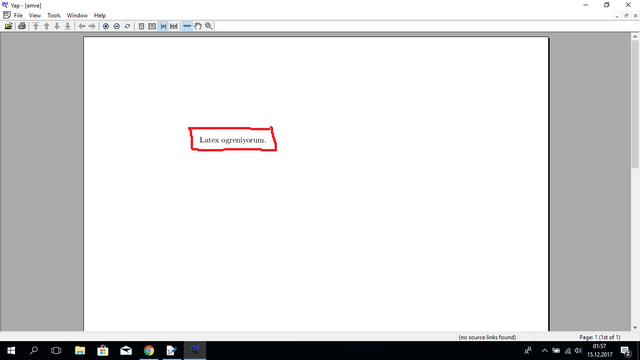Switch to single page view icon

(x=141, y=26)
